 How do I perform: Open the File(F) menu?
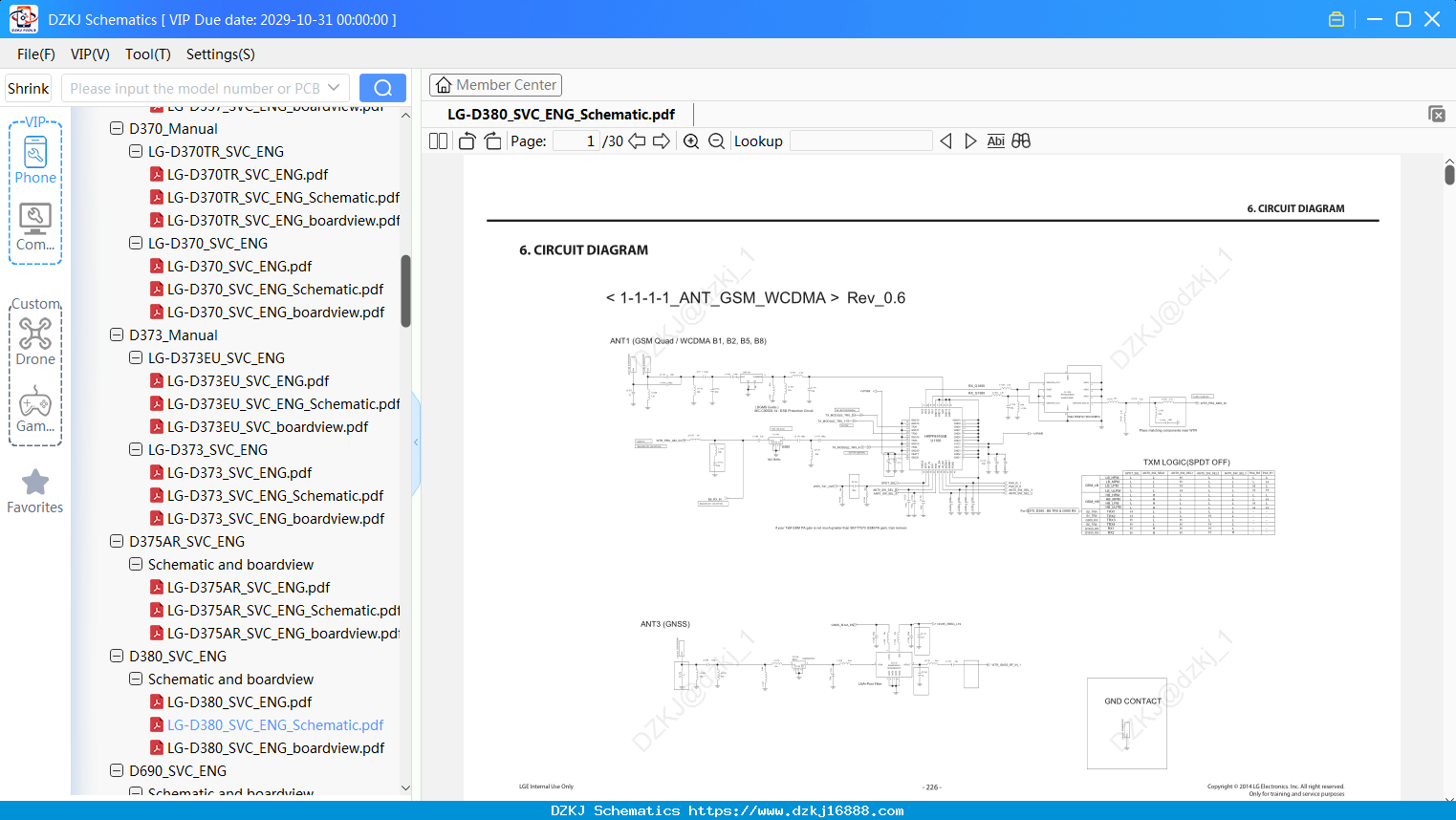click(x=36, y=54)
